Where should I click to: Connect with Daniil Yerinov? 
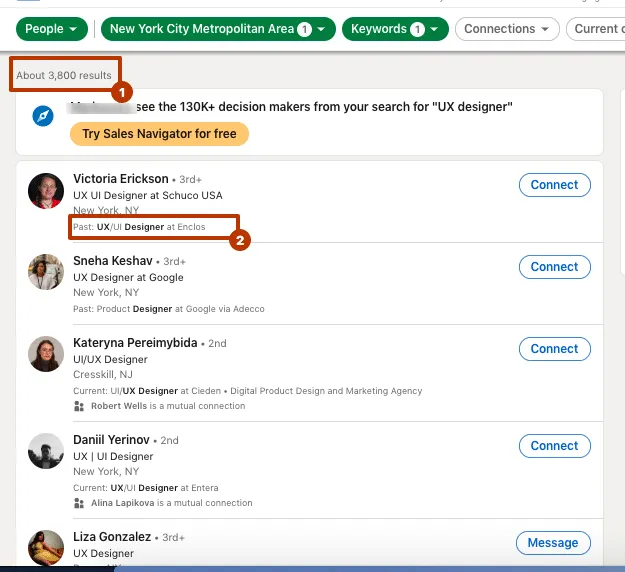[x=554, y=446]
